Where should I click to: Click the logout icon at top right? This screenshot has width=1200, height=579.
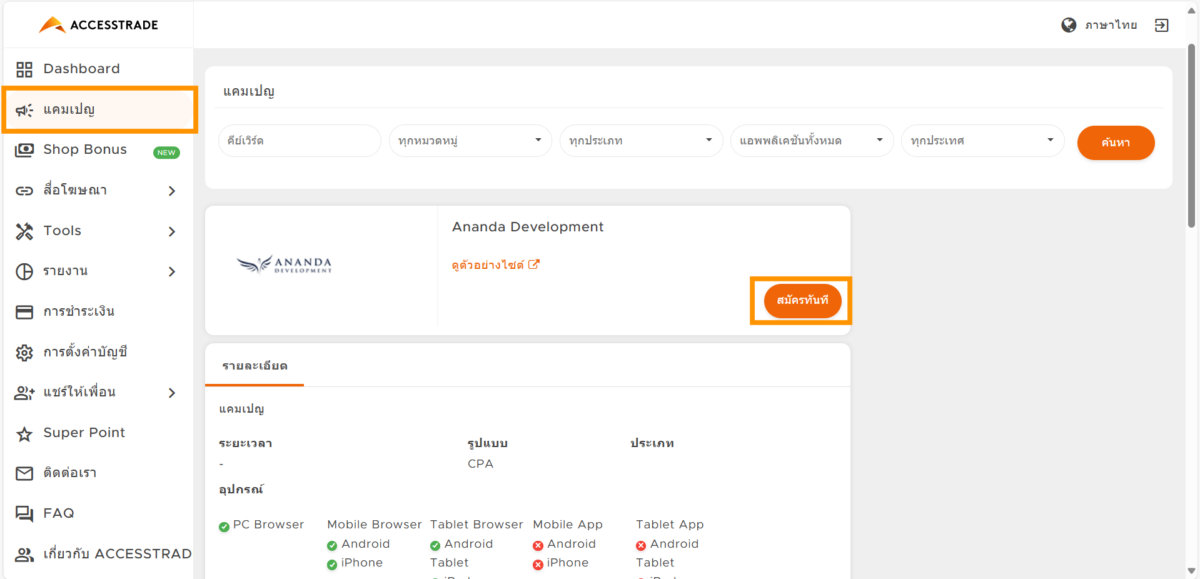click(1160, 24)
